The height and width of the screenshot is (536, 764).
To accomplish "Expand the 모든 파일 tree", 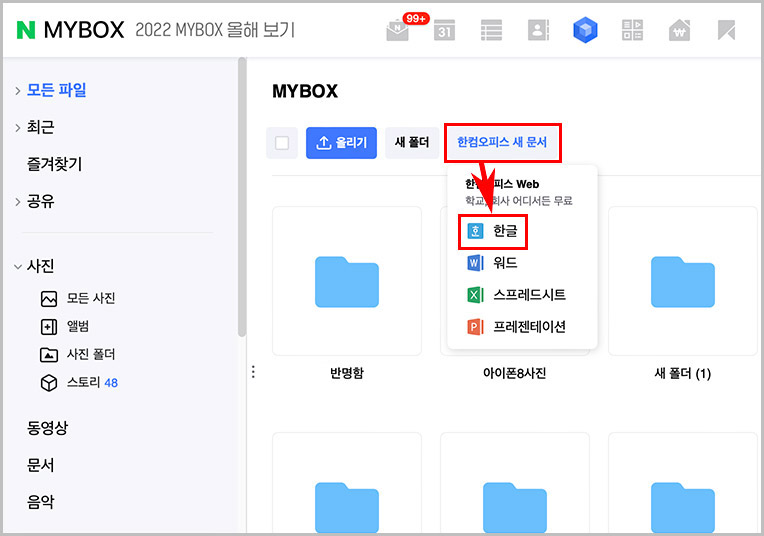I will [x=18, y=91].
